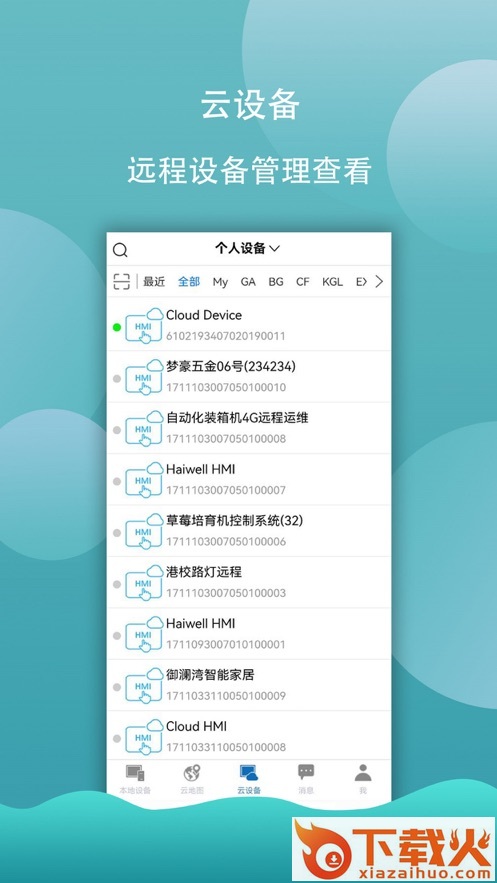Tap HMI icon of Cloud HMI
Viewport: 497px width, 883px height.
[x=144, y=737]
